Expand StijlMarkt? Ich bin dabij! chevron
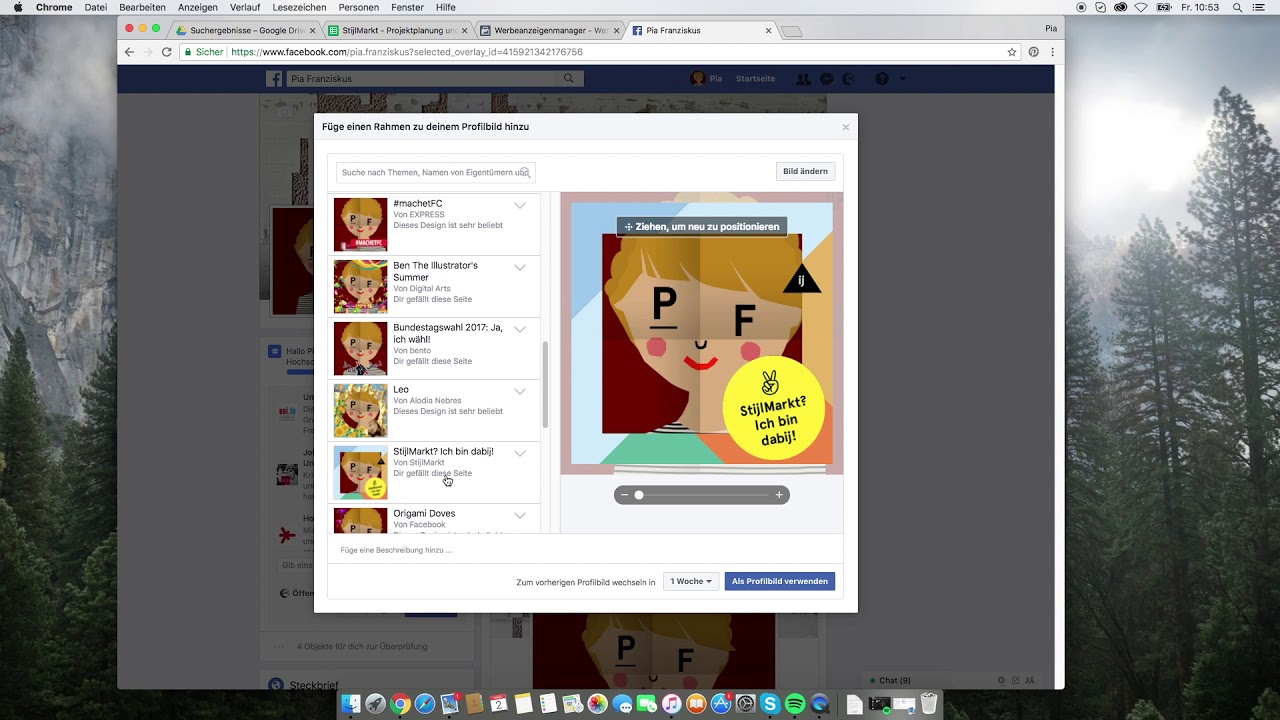The height and width of the screenshot is (720, 1280). [520, 453]
